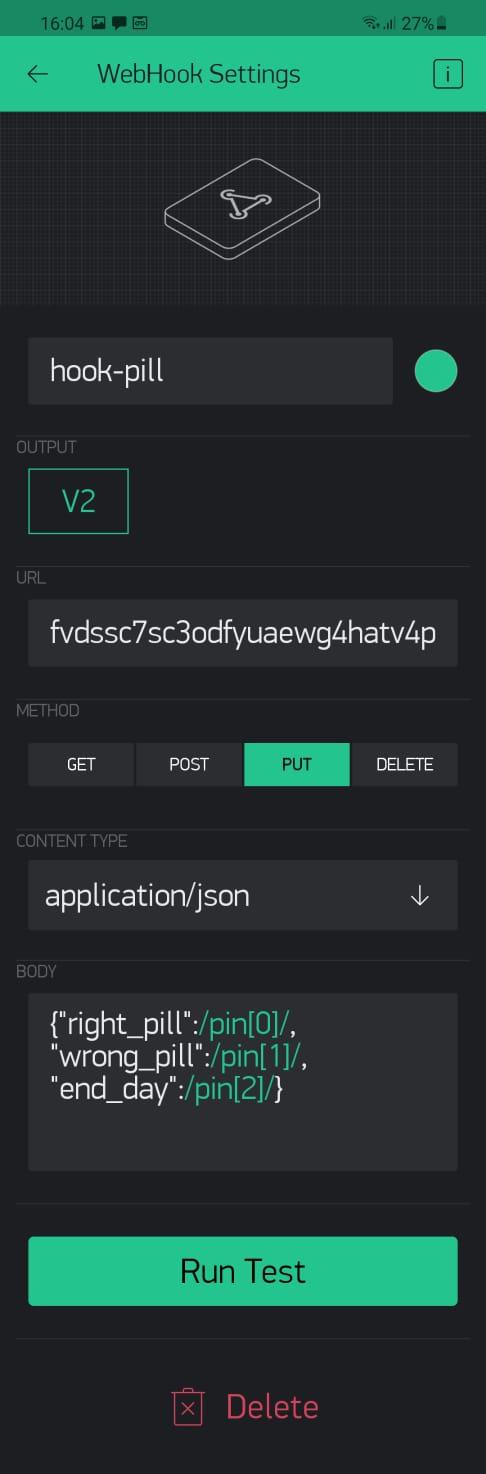Expand content type via down arrow

420,896
